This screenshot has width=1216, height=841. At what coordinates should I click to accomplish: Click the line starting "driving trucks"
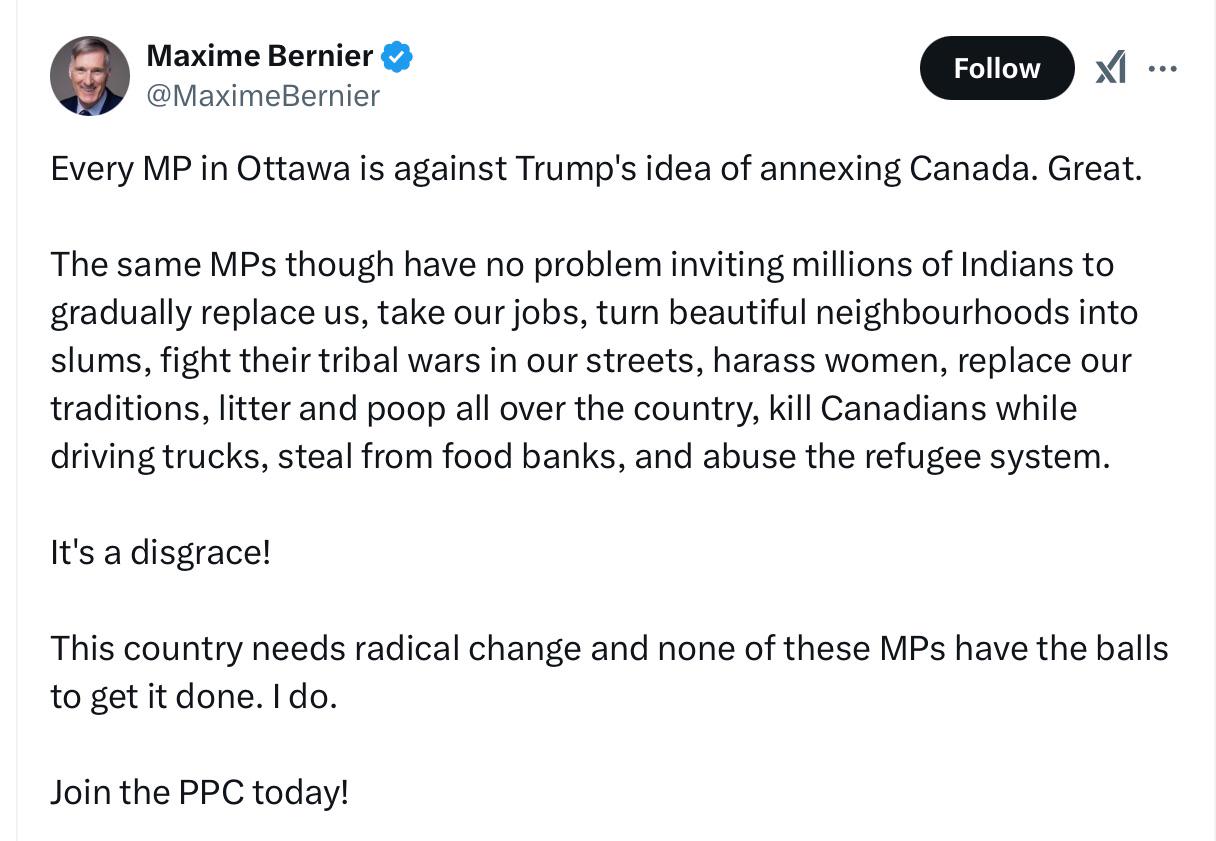580,456
